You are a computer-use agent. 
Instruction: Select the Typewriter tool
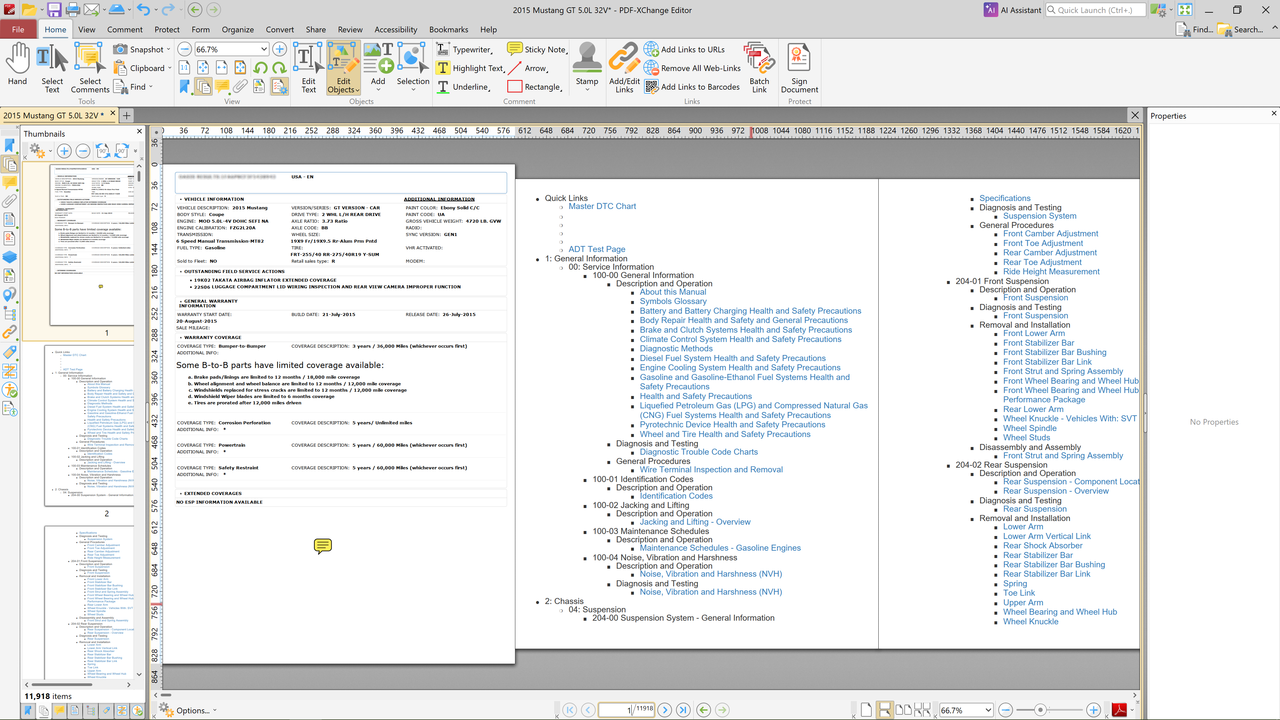click(x=464, y=49)
